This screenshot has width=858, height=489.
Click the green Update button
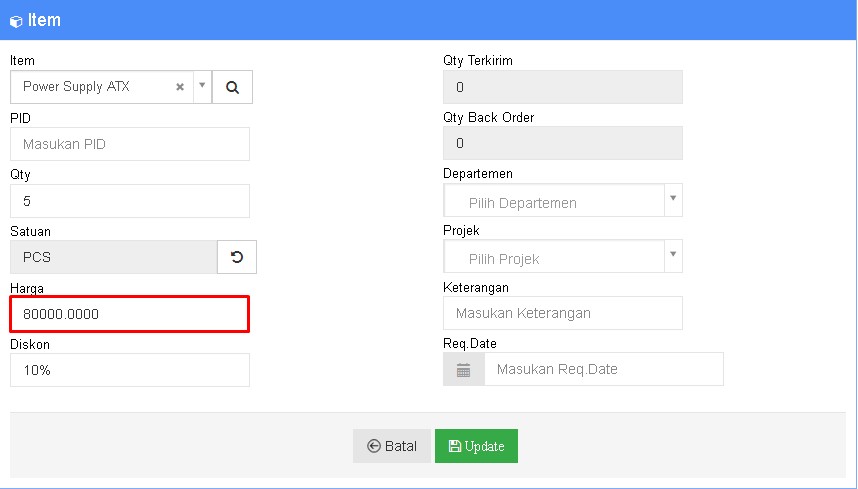tap(476, 446)
